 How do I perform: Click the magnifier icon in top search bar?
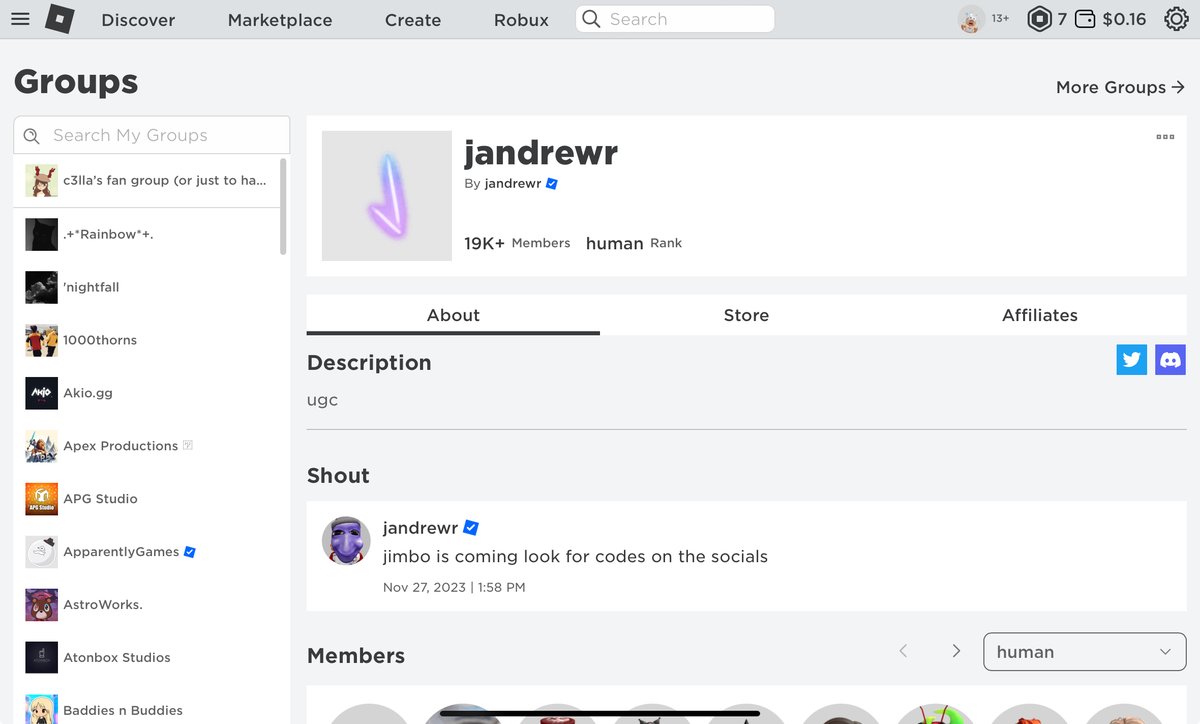[x=591, y=19]
